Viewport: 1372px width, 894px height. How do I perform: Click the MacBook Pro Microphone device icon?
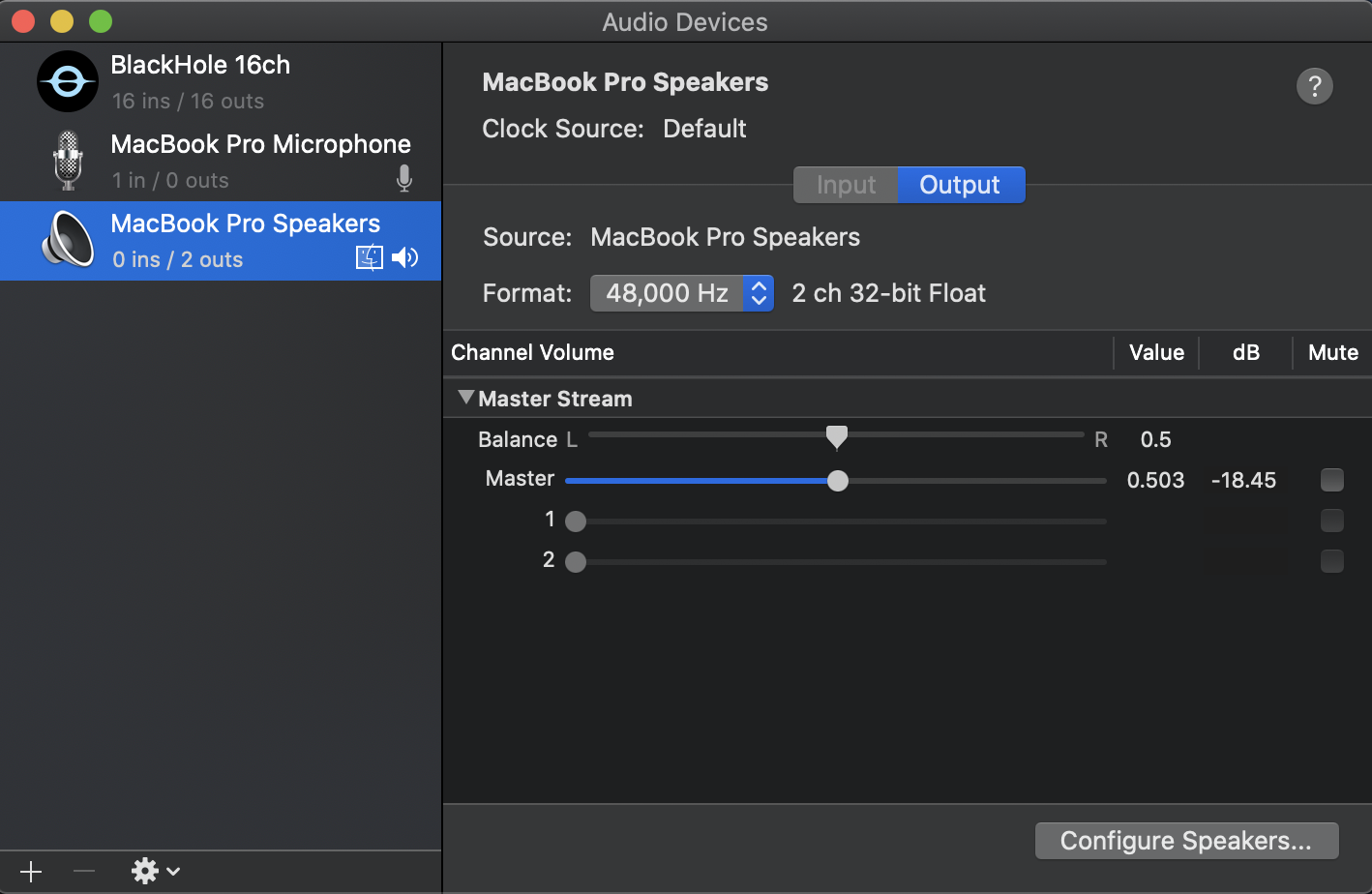click(x=68, y=161)
